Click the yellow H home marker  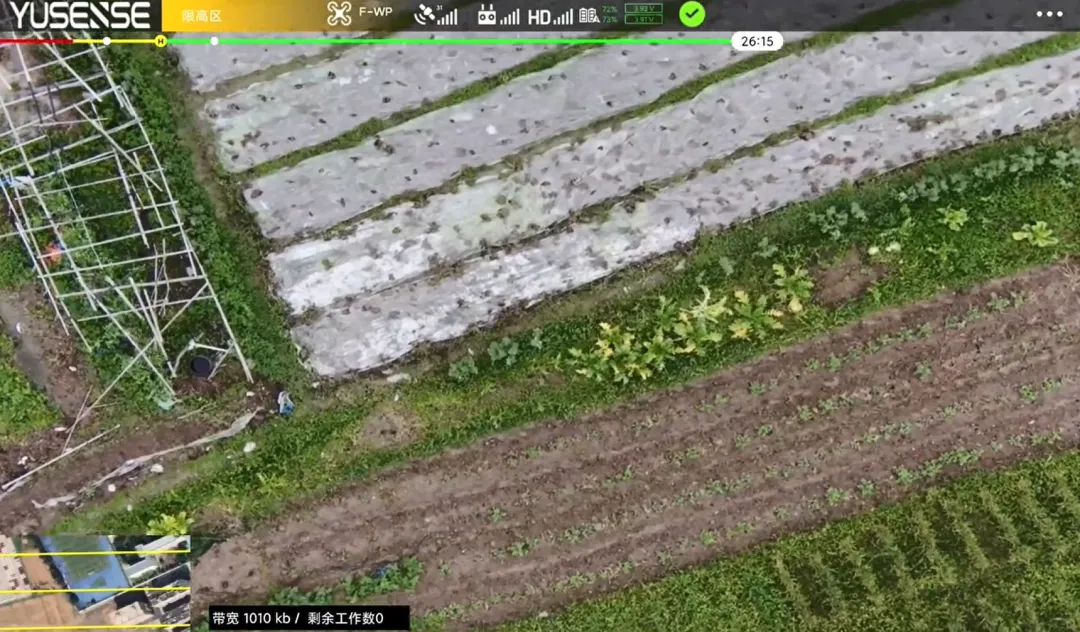tap(160, 41)
